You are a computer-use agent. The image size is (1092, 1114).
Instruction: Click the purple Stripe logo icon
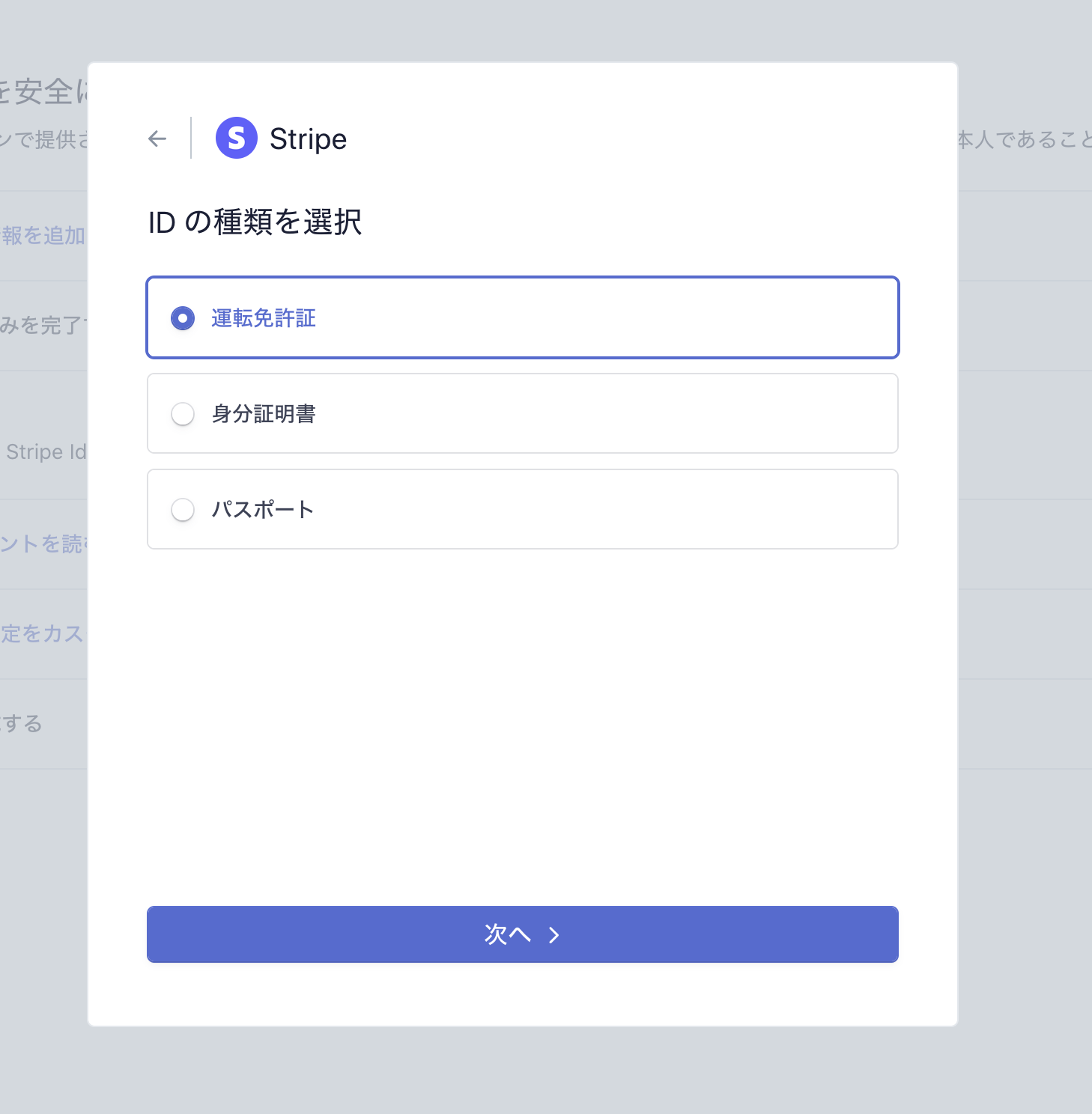237,139
